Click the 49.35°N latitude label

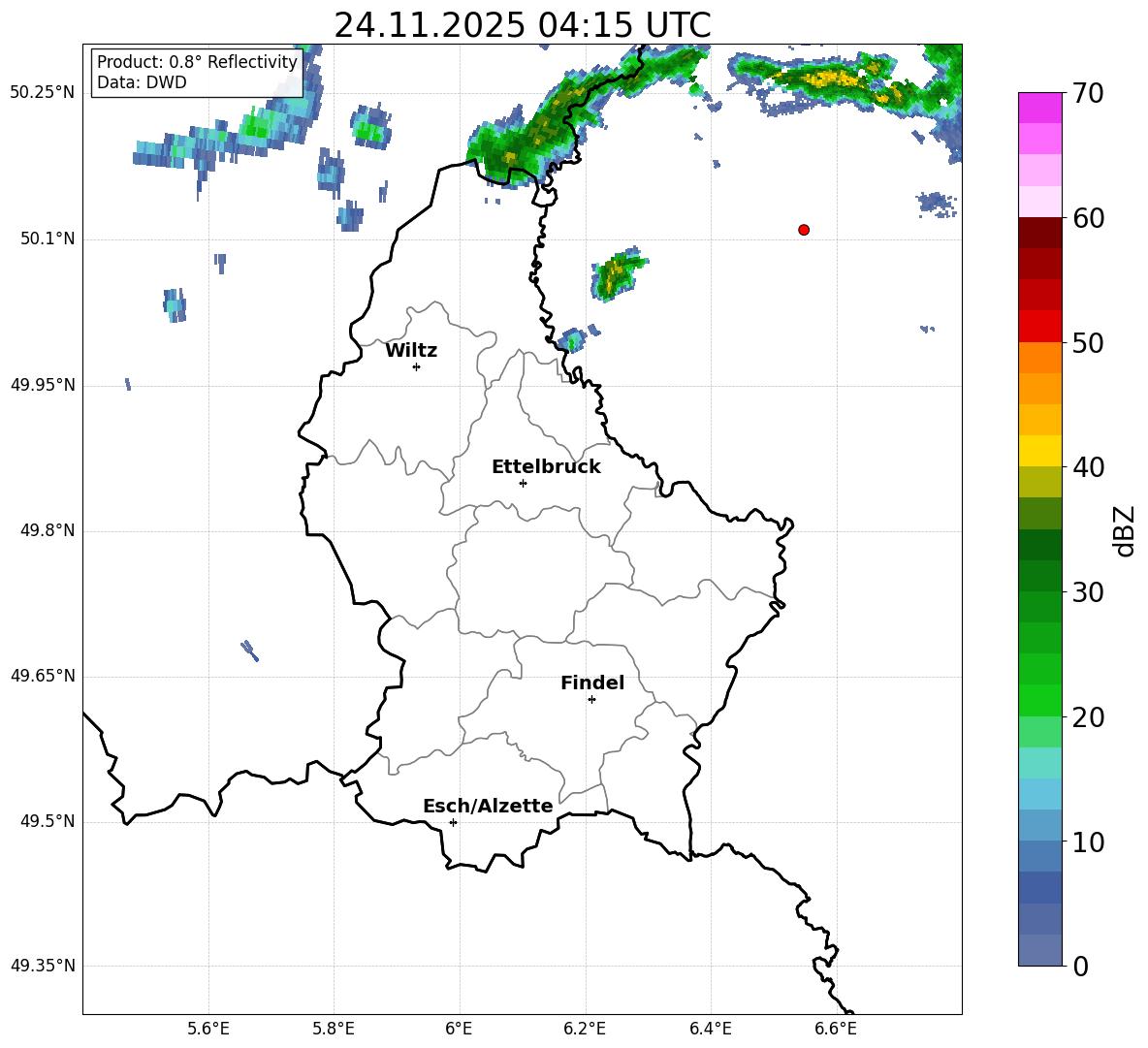point(43,966)
